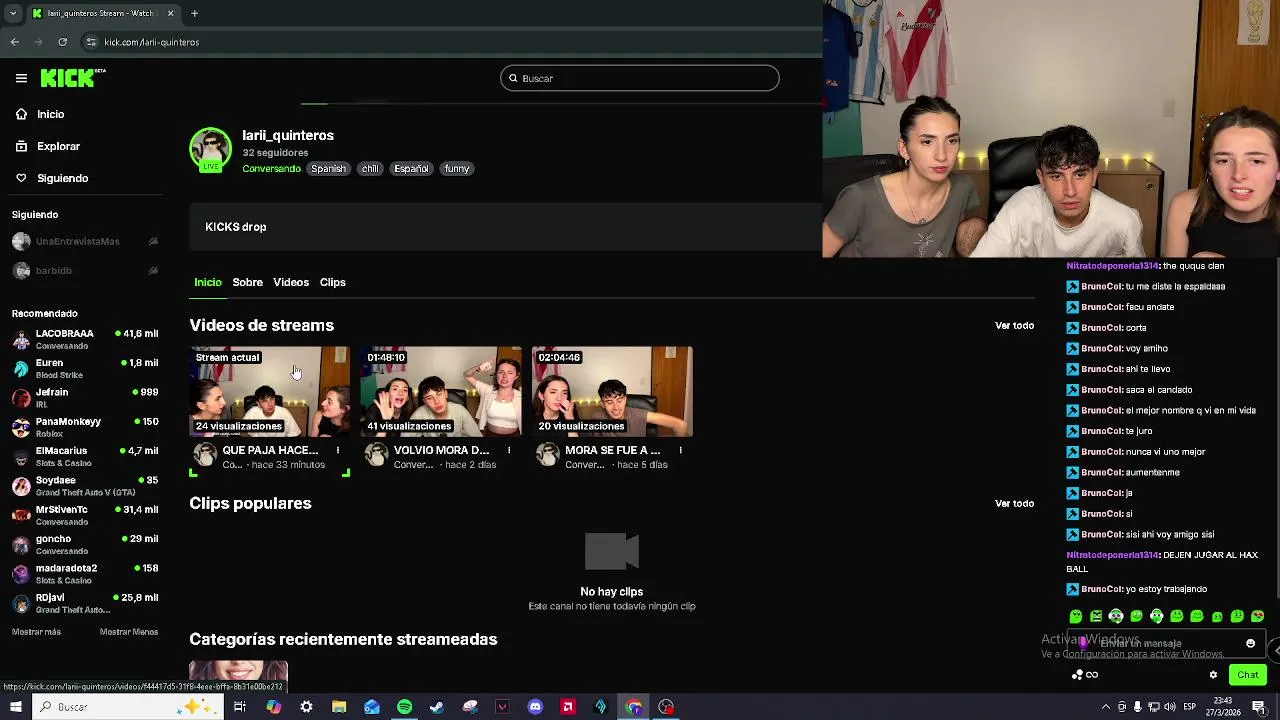Click the channel points icon in chat
Viewport: 1280px width, 720px height.
tap(1077, 675)
